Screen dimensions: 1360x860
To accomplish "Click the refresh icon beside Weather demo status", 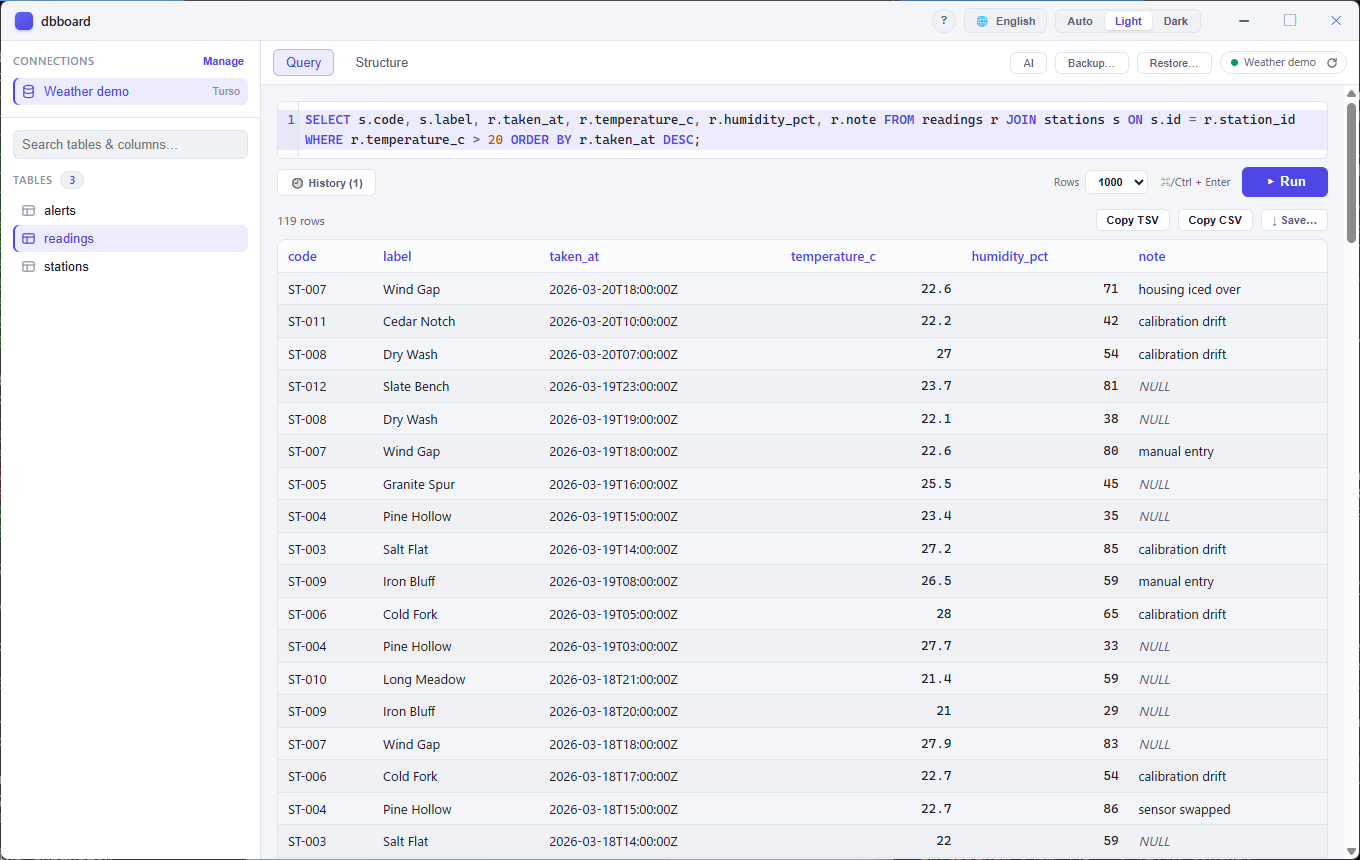I will point(1332,62).
